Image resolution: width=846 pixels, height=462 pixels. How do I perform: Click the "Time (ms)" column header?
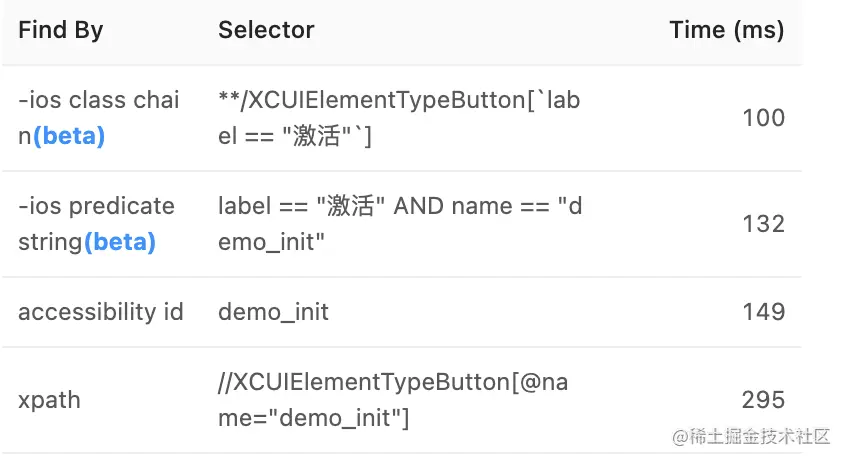point(726,31)
